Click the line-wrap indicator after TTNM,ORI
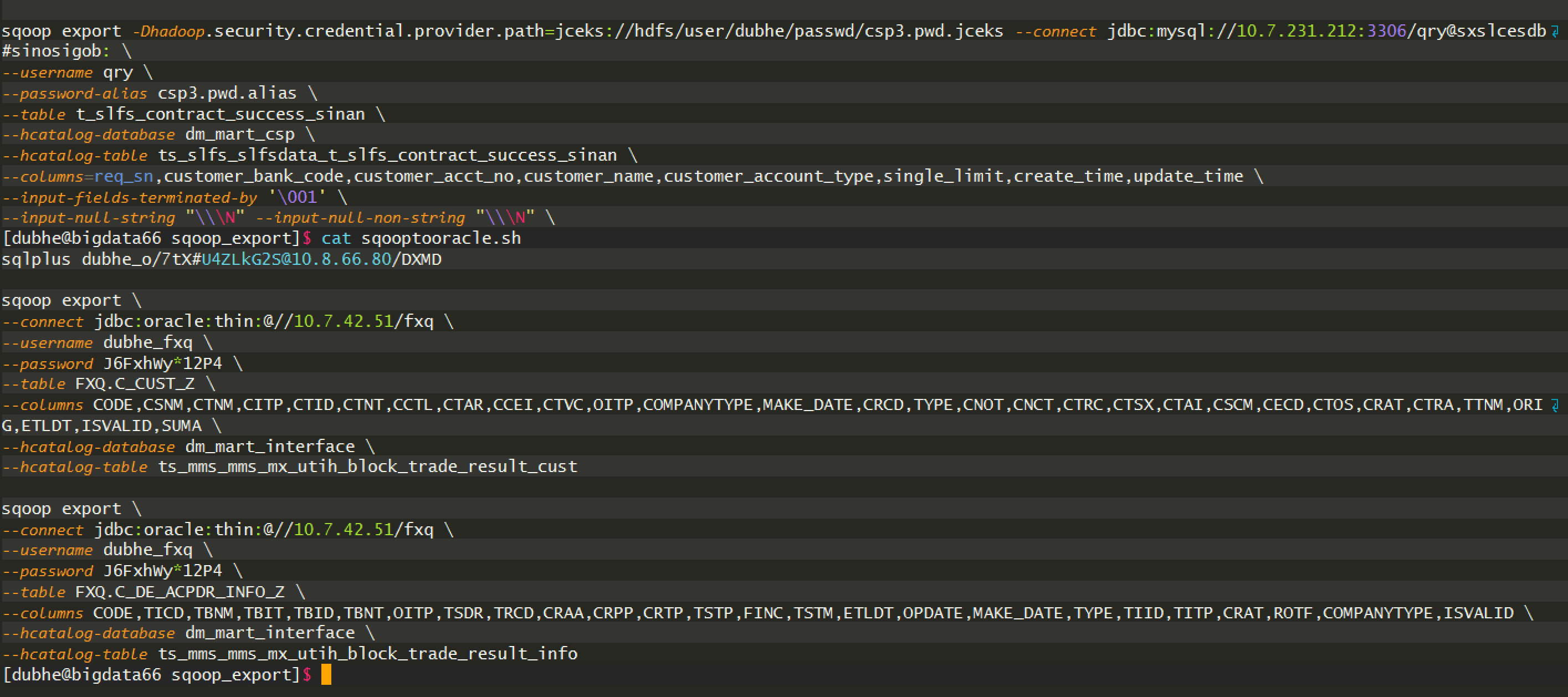This screenshot has height=697, width=1568. (1555, 405)
